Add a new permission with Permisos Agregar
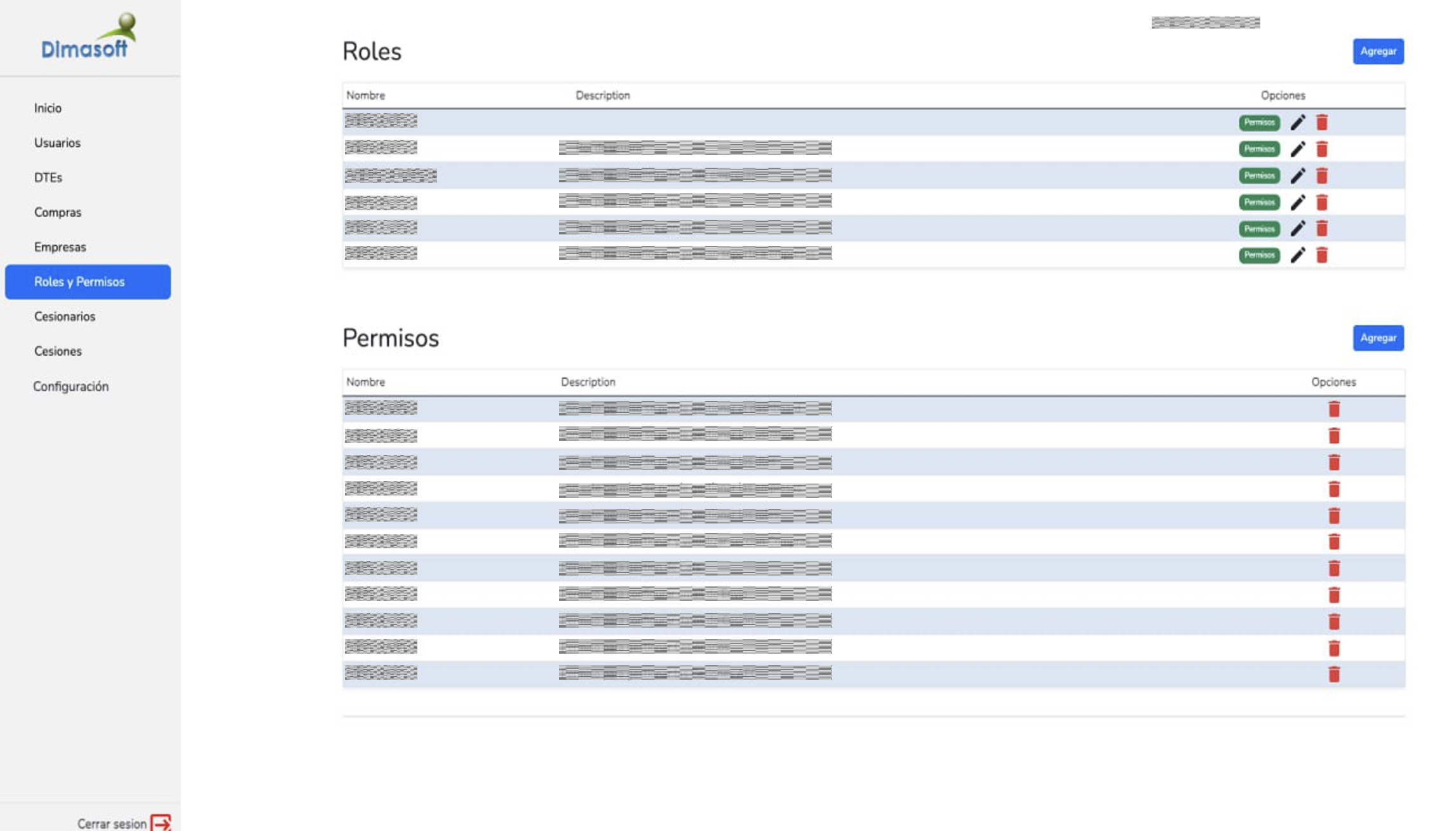This screenshot has height=831, width=1456. pos(1378,338)
